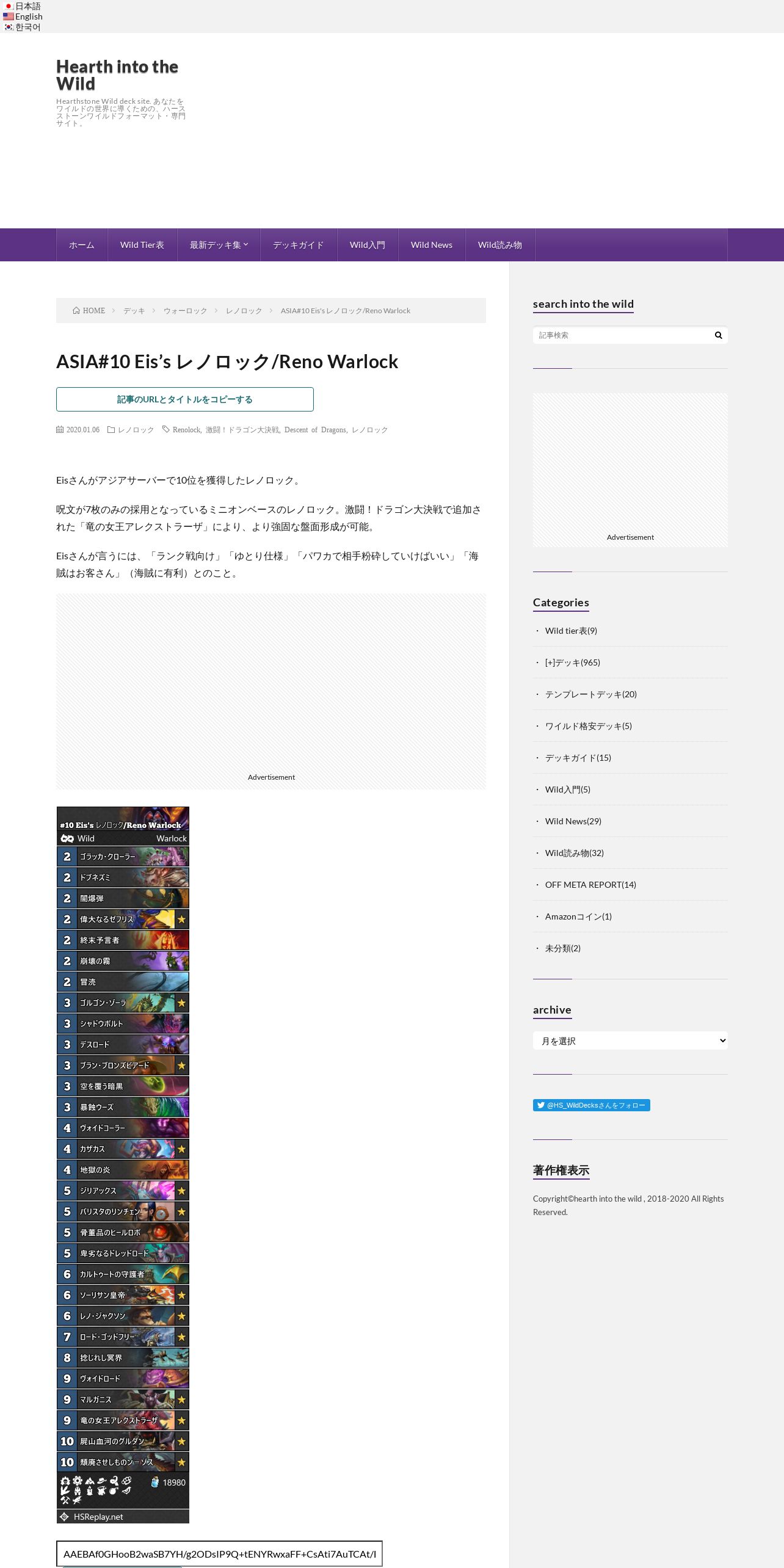Click the 捻じれし冥界 card row
Viewport: 784px width, 1568px height.
click(x=123, y=1357)
